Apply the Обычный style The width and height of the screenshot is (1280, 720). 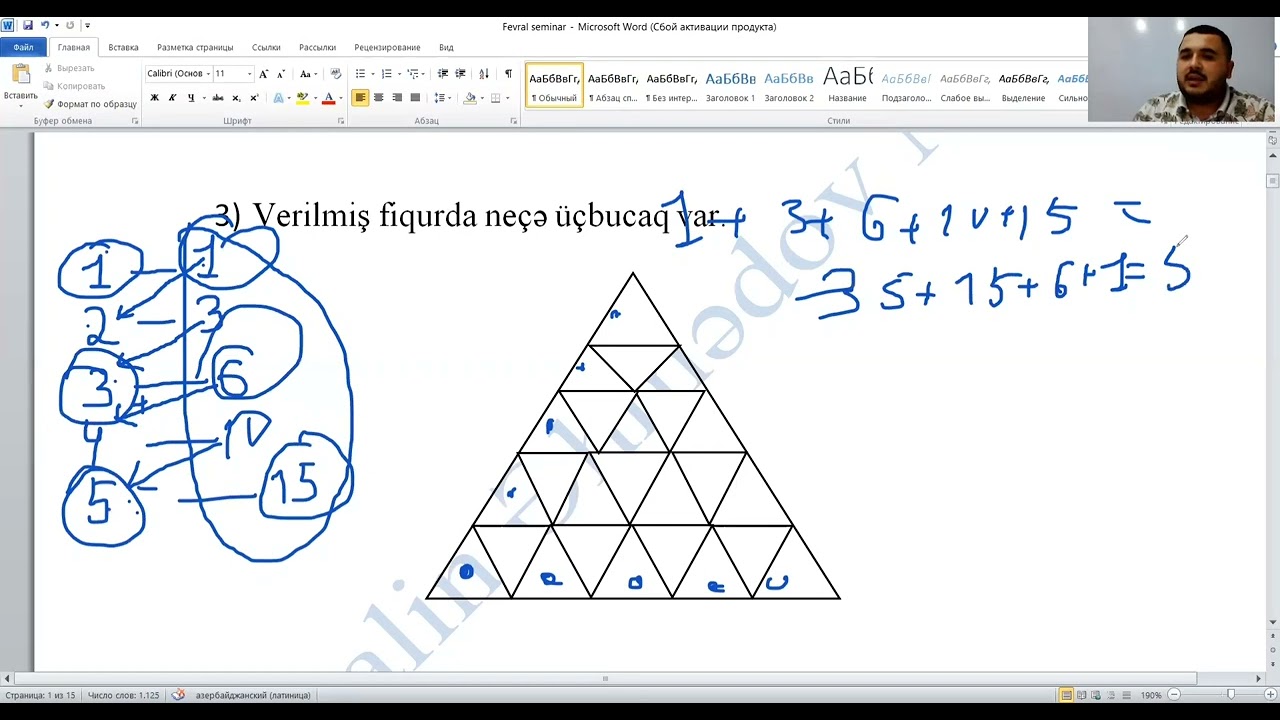point(554,85)
